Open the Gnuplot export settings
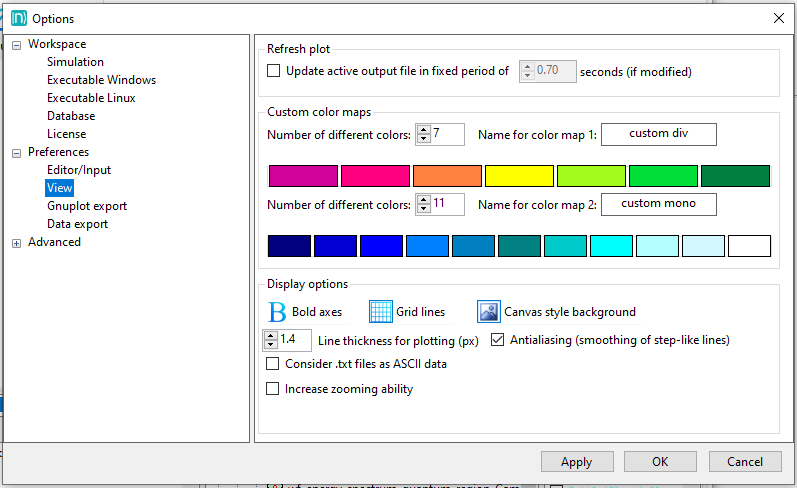Viewport: 797px width, 488px height. point(87,206)
